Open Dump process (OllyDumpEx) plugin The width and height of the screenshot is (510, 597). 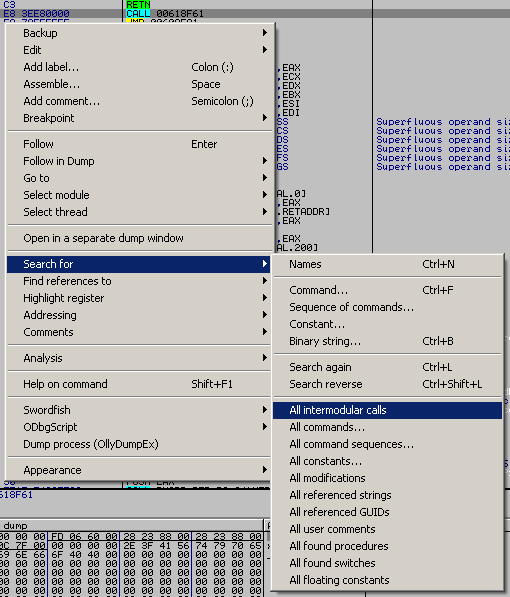point(139,444)
